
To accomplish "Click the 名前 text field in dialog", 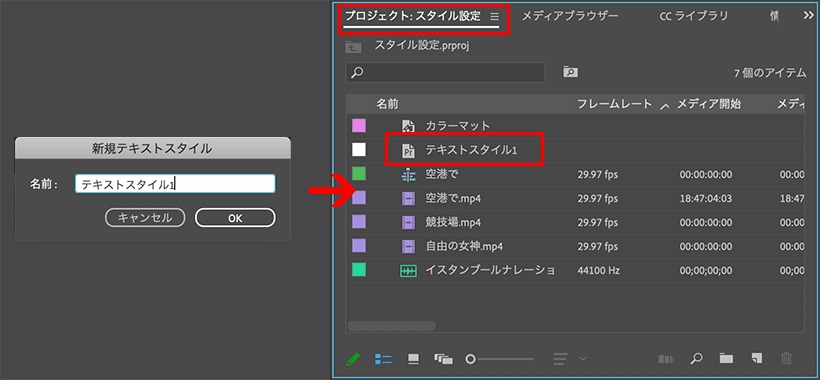I will pos(175,184).
